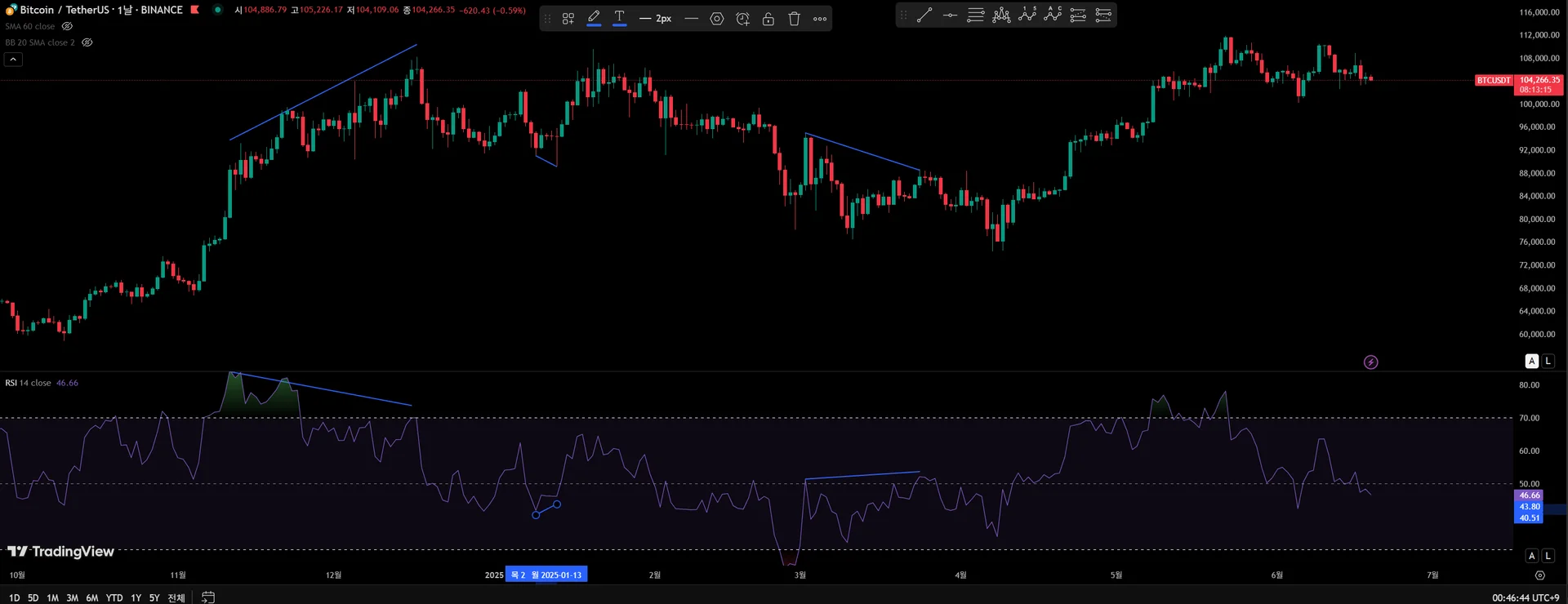Open the drawing templates grid icon
Image resolution: width=1568 pixels, height=604 pixels.
coord(568,18)
